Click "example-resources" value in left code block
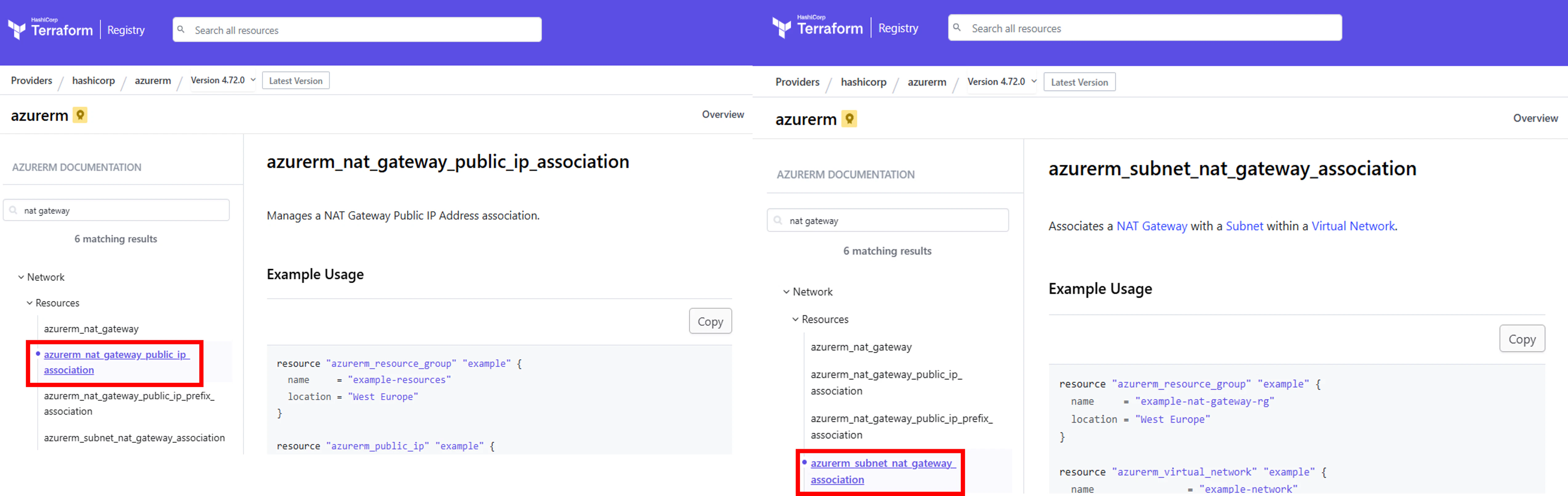Image resolution: width=1568 pixels, height=496 pixels. (399, 380)
